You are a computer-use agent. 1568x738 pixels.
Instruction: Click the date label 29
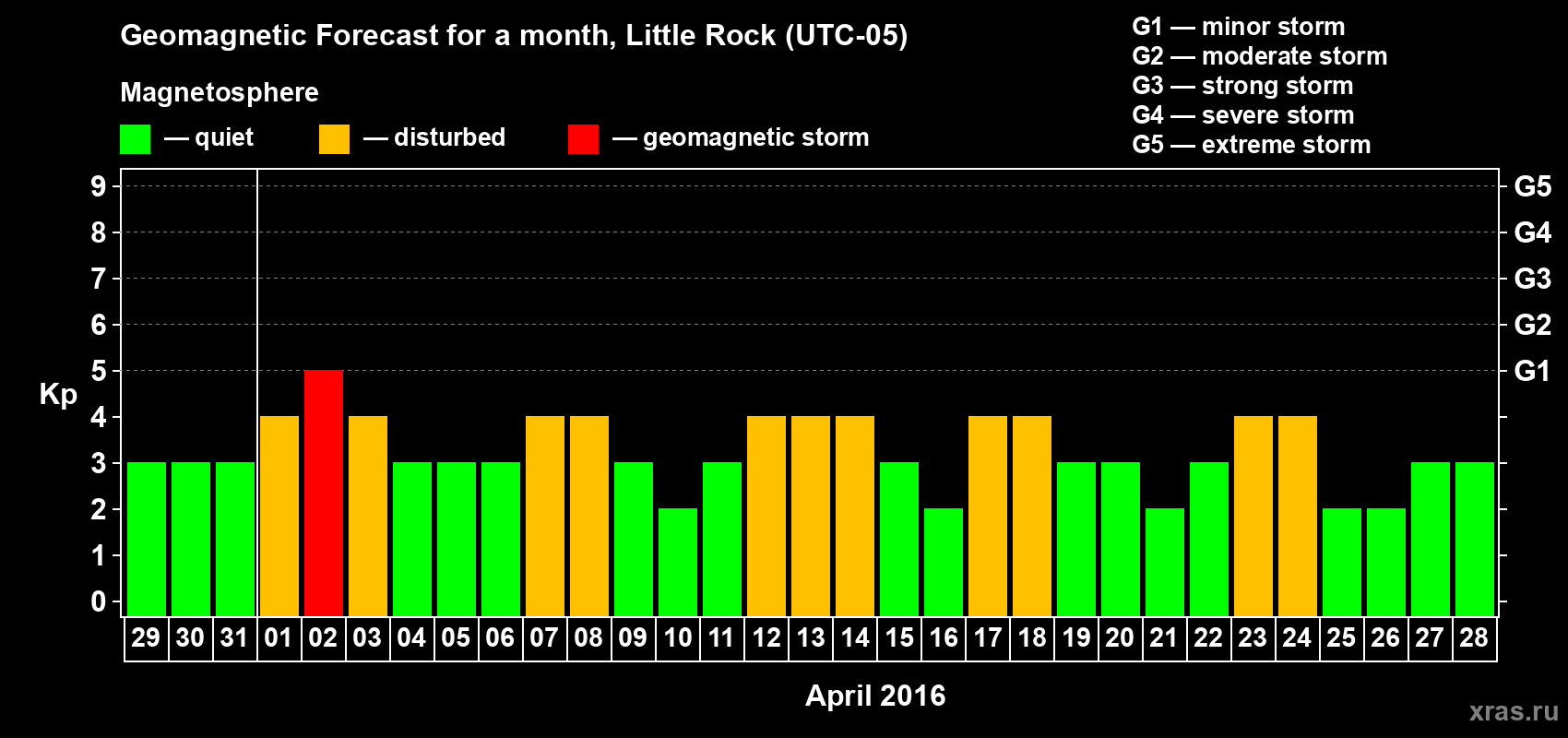(146, 637)
